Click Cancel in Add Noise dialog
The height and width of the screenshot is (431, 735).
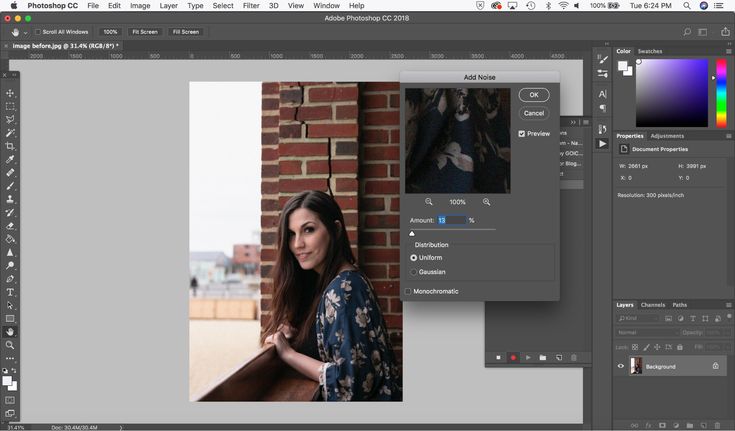pyautogui.click(x=533, y=113)
